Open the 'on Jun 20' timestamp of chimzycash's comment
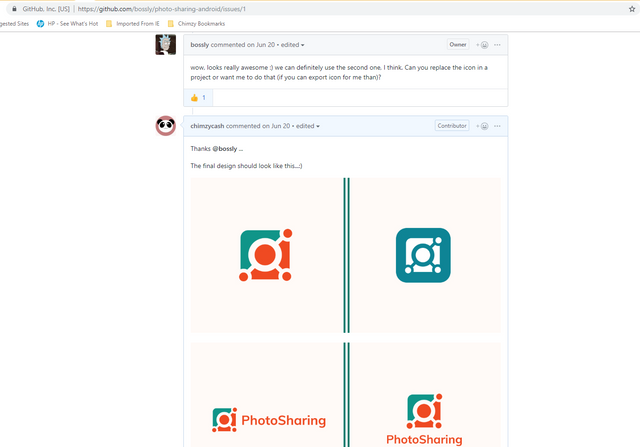This screenshot has height=447, width=640. click(276, 126)
